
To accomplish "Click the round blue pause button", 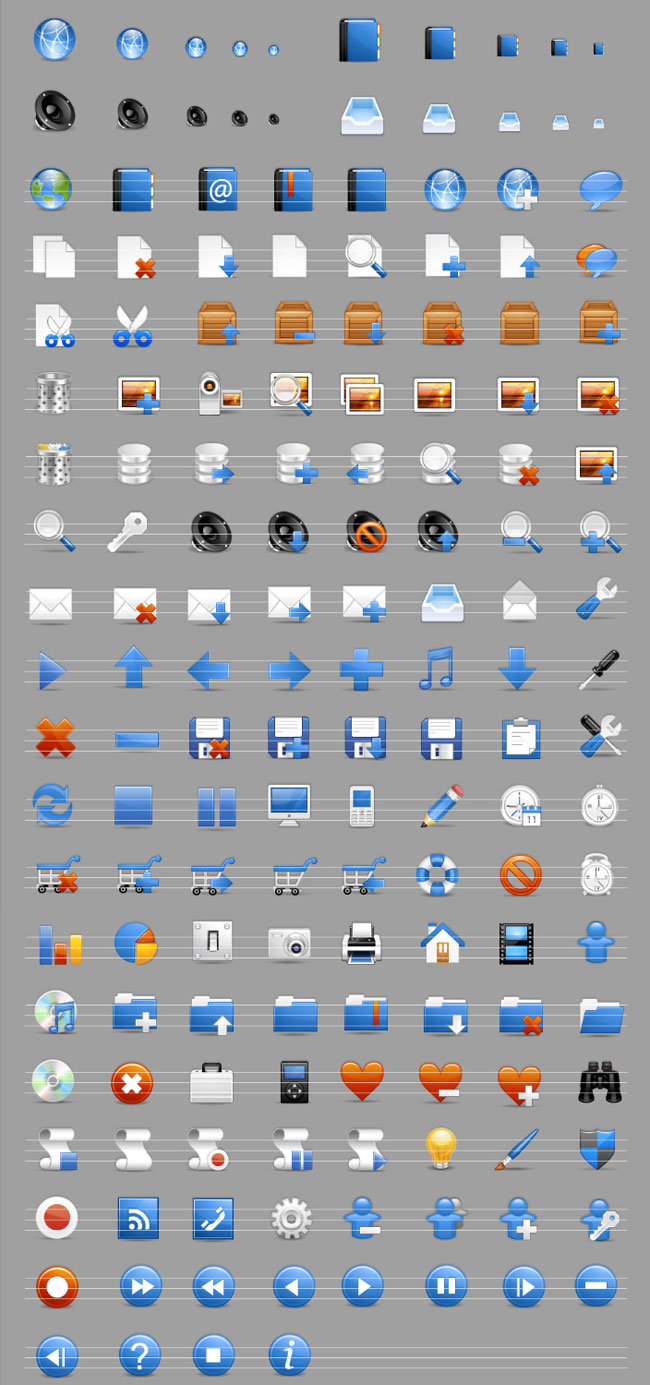I will (446, 1286).
